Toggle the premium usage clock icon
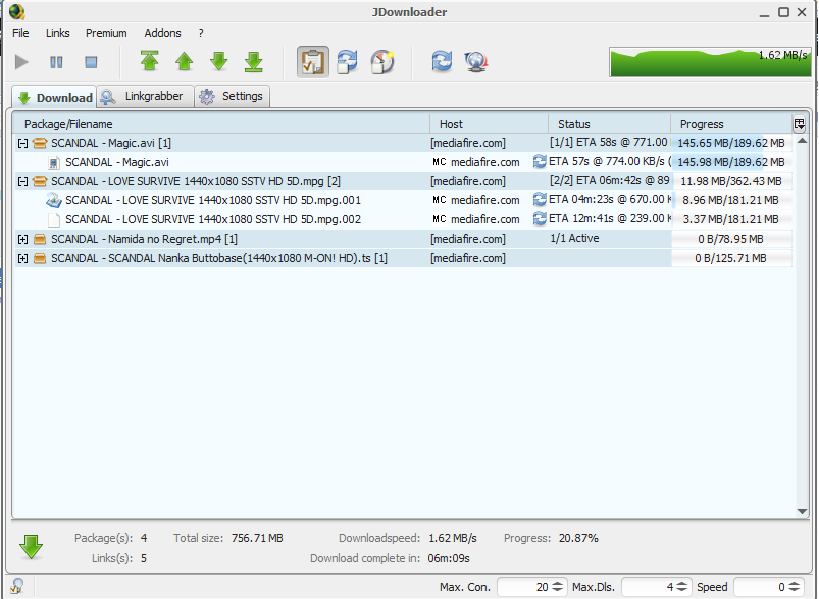The image size is (819, 599). pyautogui.click(x=382, y=62)
